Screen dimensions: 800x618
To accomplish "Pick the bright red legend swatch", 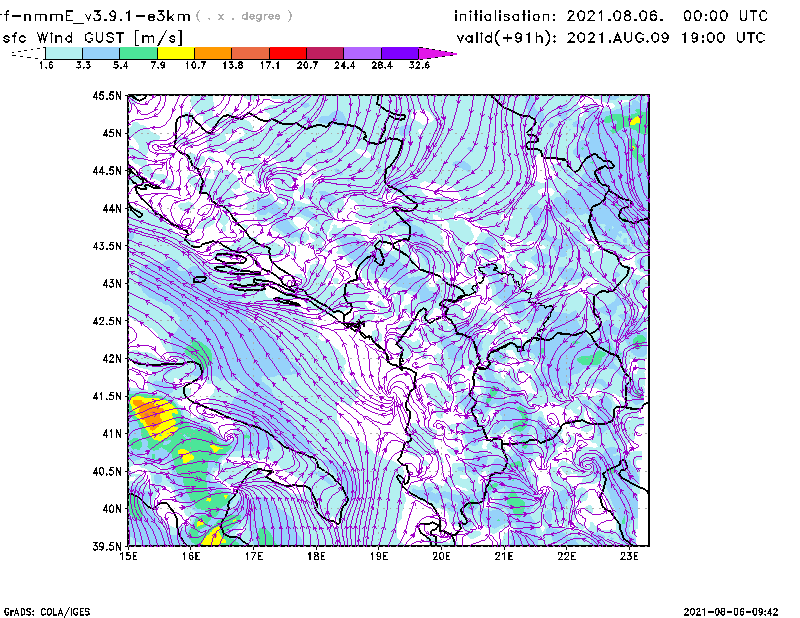I will 288,53.
